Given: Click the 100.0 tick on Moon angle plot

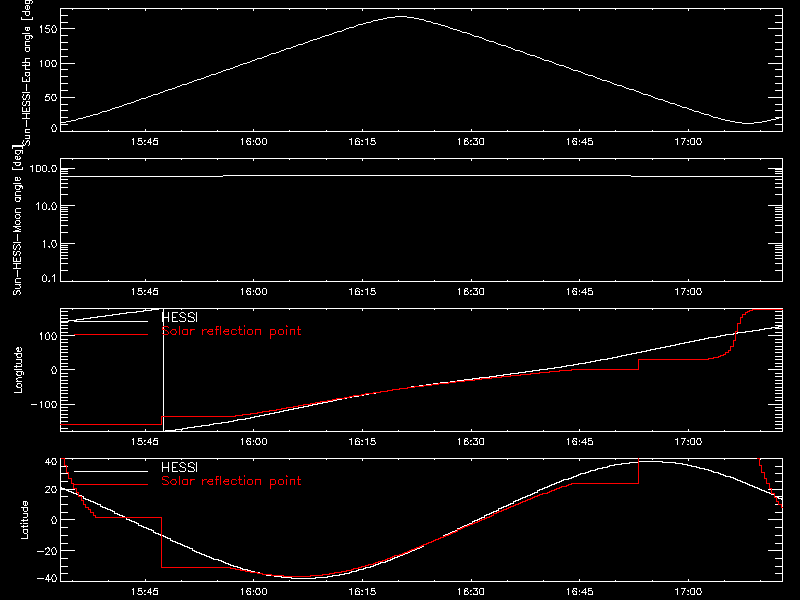Looking at the screenshot, I should pos(43,169).
